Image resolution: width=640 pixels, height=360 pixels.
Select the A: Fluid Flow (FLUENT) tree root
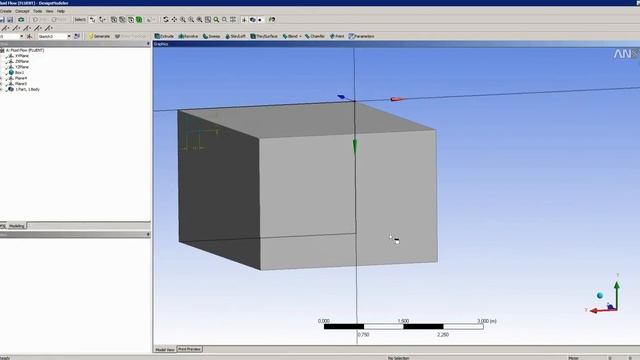coord(24,50)
